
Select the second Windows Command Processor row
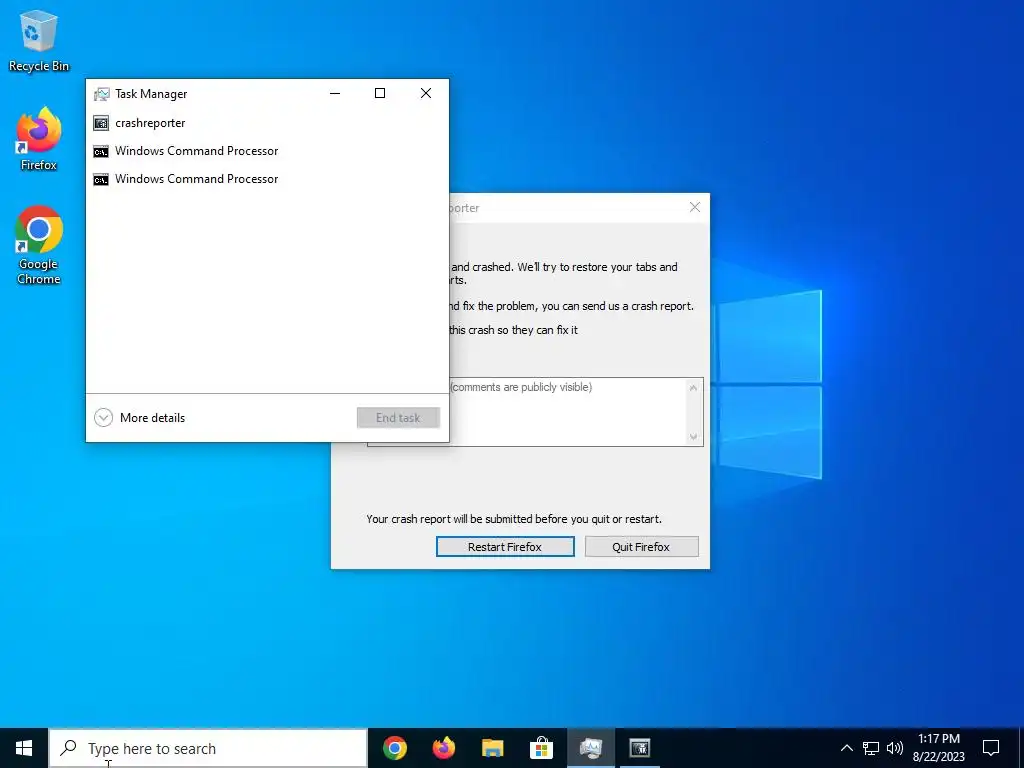coord(267,179)
